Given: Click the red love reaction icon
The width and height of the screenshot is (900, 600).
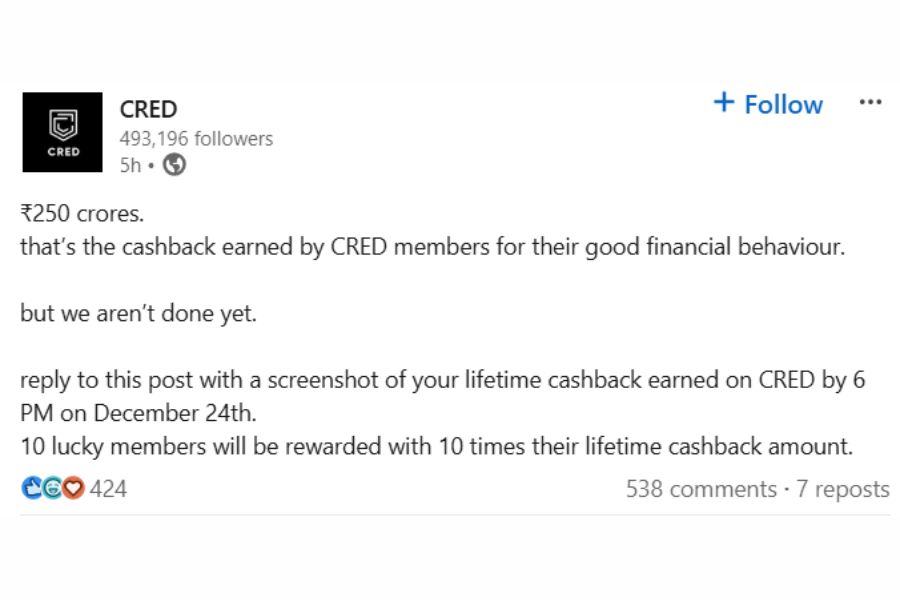Looking at the screenshot, I should [x=73, y=489].
